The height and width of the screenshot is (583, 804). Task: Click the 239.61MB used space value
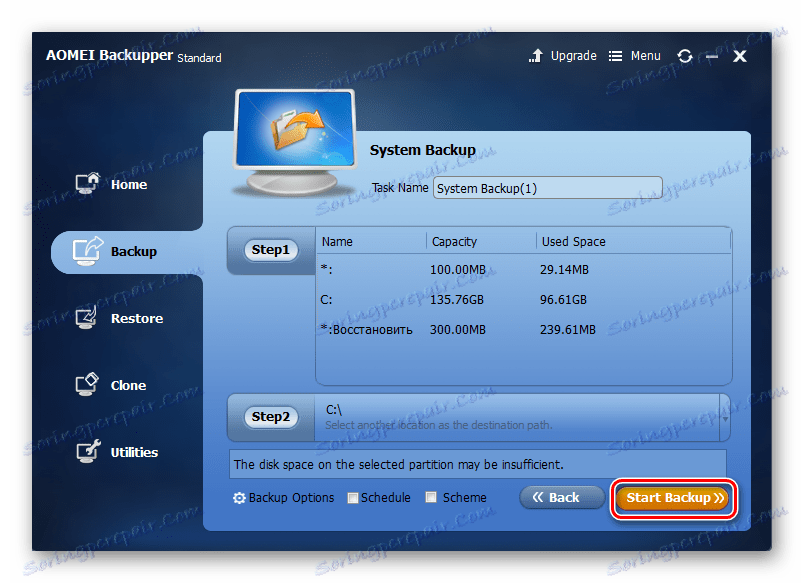568,330
